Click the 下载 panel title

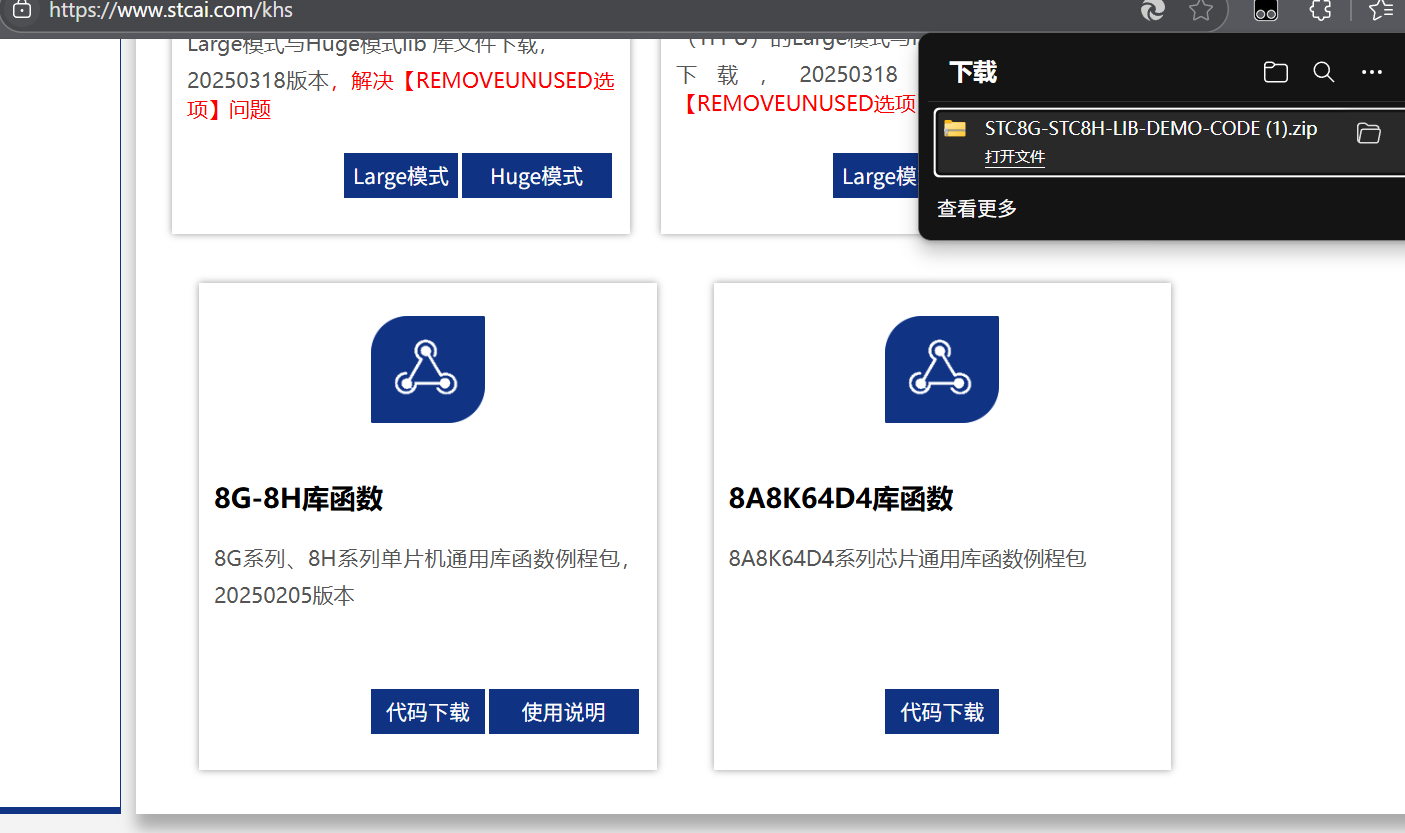[973, 72]
